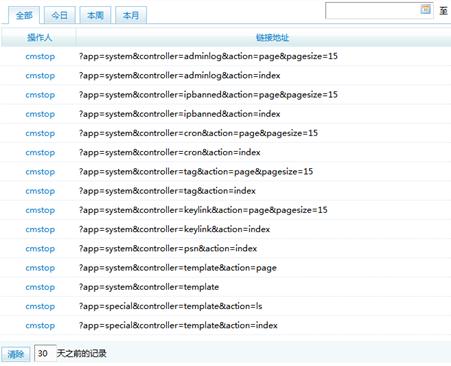Open cmstop on cron action=index row

coord(40,153)
